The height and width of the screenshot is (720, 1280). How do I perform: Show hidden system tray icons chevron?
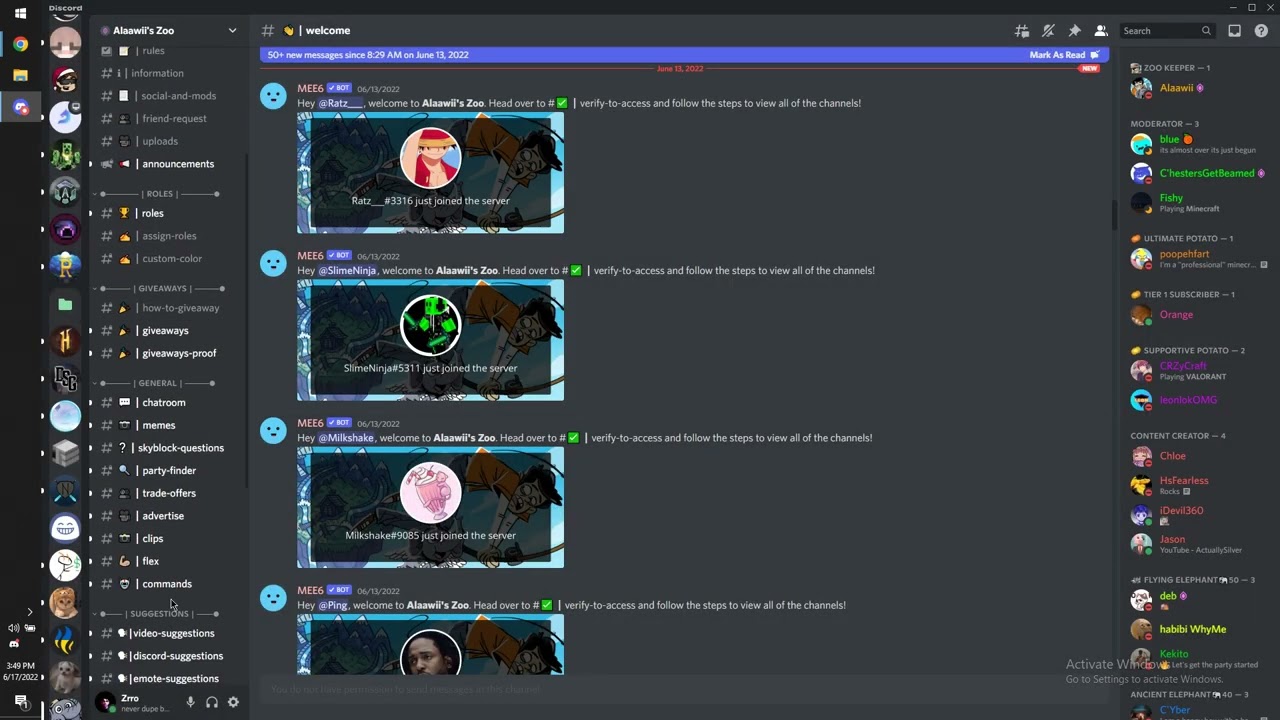coord(29,611)
